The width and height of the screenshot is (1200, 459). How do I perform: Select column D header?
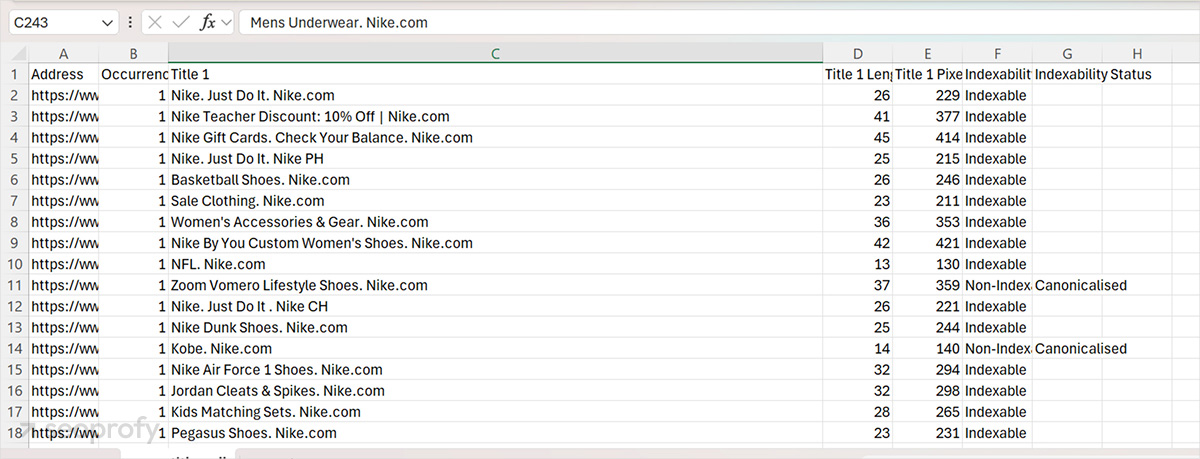tap(857, 53)
